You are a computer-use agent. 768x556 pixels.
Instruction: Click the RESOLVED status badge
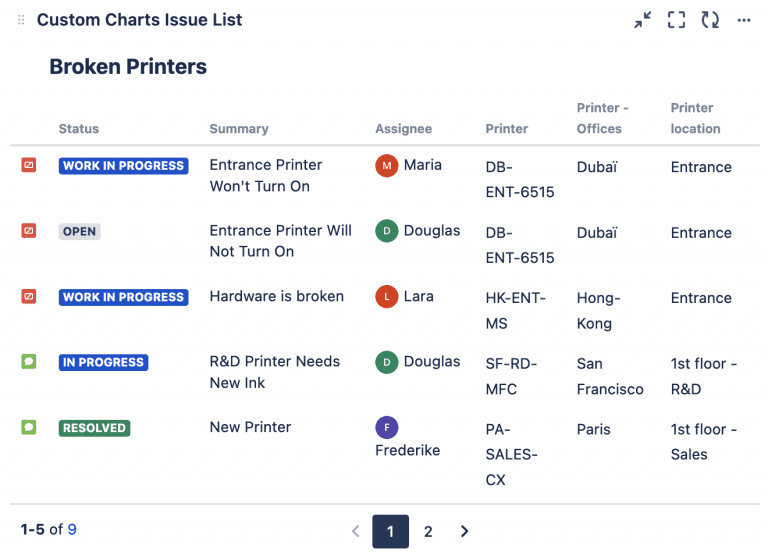point(95,428)
